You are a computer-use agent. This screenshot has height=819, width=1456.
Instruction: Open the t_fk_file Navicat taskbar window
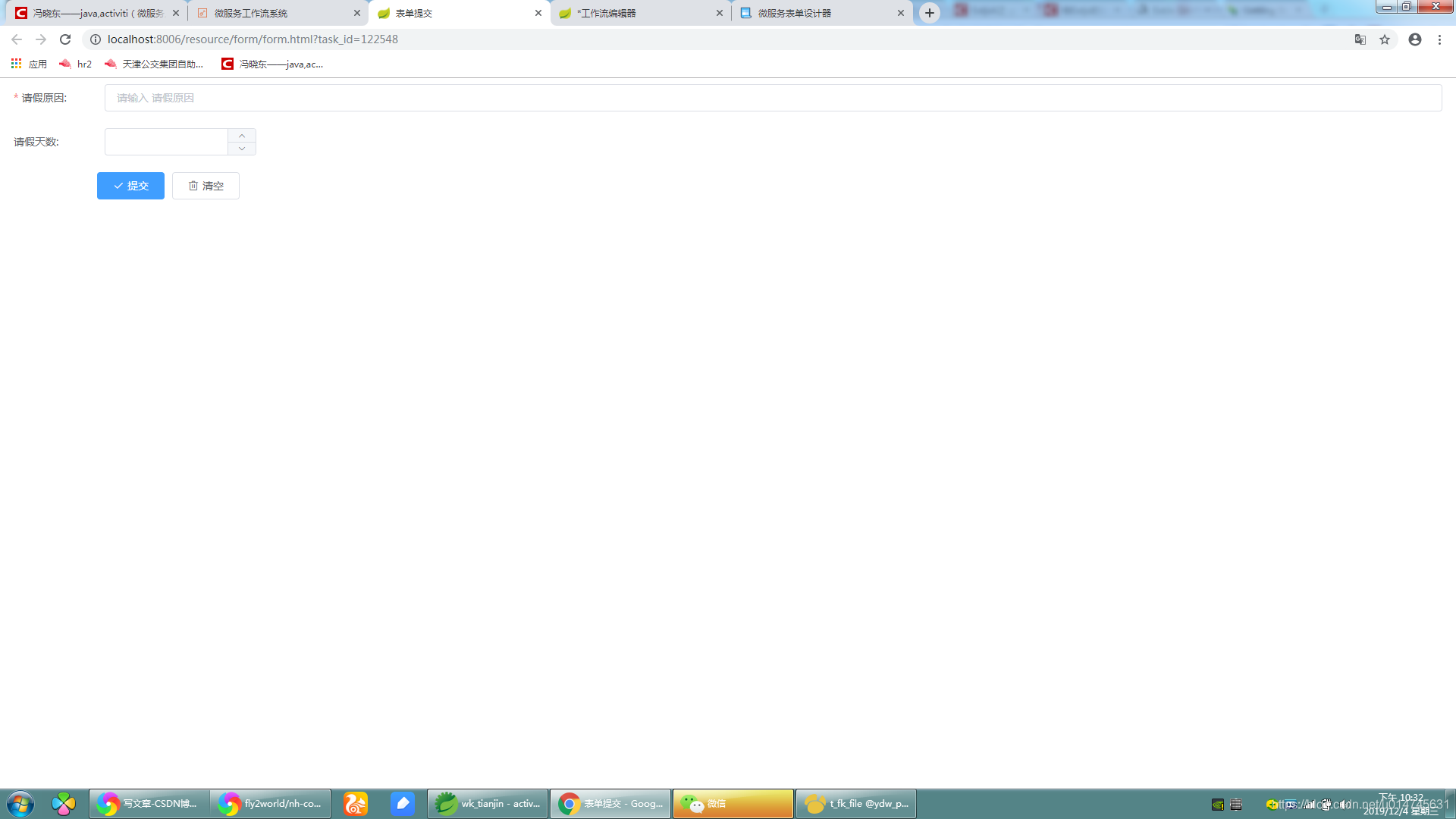coord(856,804)
